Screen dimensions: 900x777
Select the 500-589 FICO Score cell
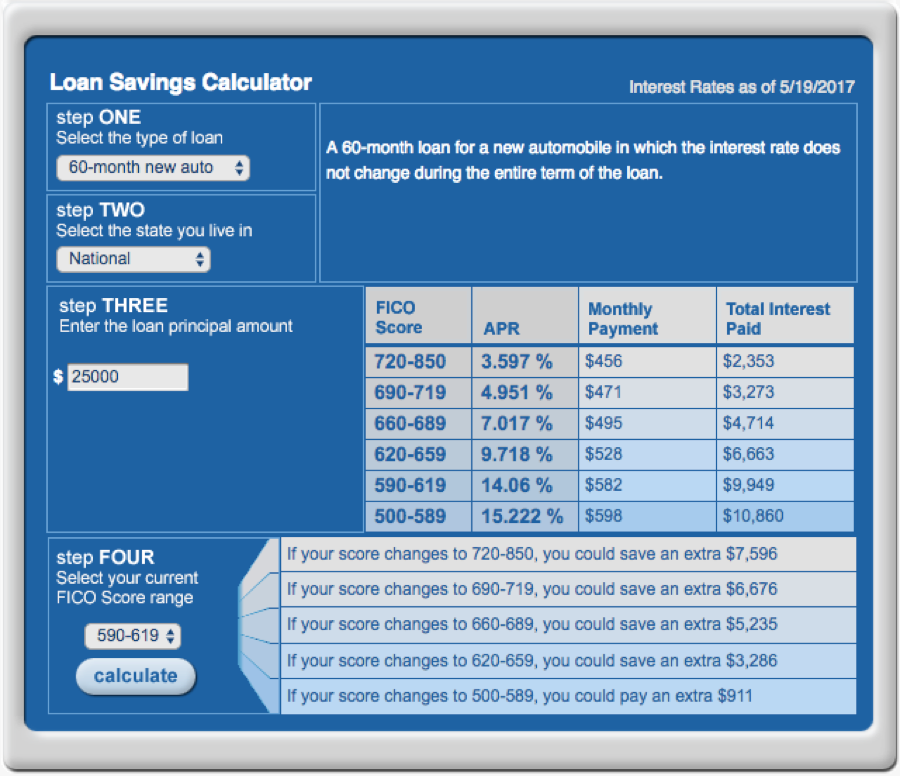(418, 516)
